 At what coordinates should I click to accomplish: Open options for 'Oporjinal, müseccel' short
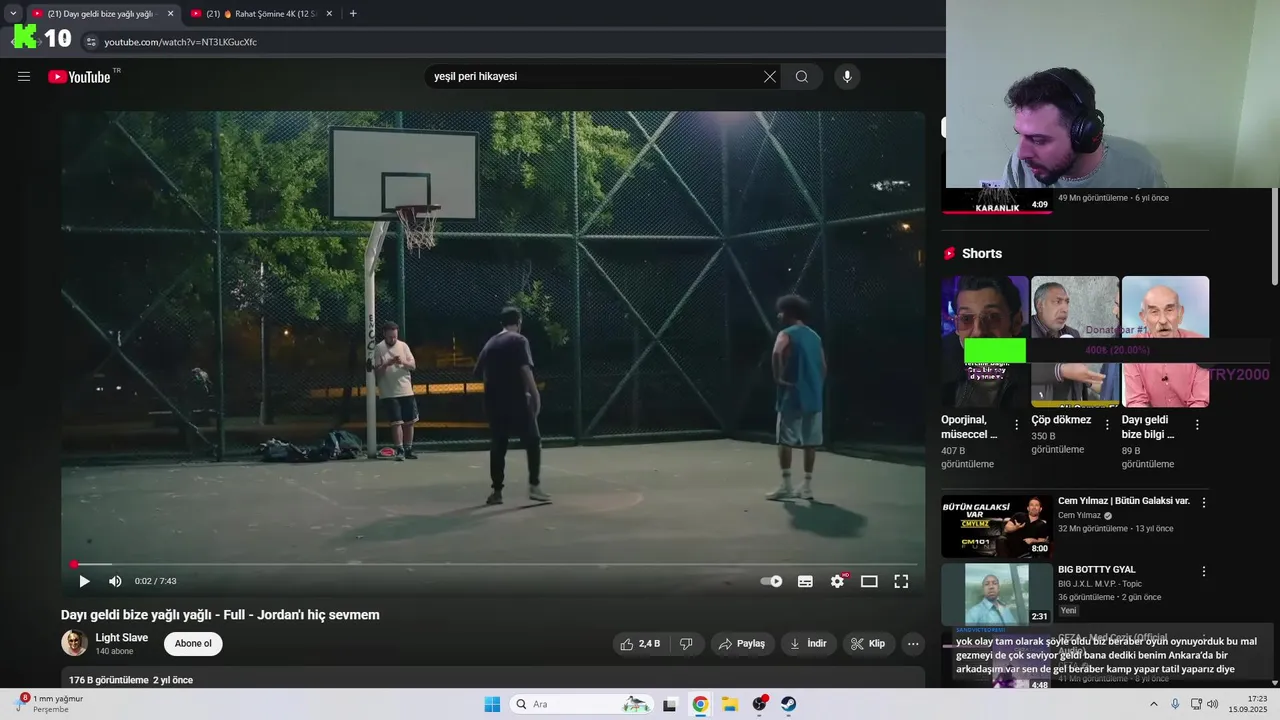1016,424
